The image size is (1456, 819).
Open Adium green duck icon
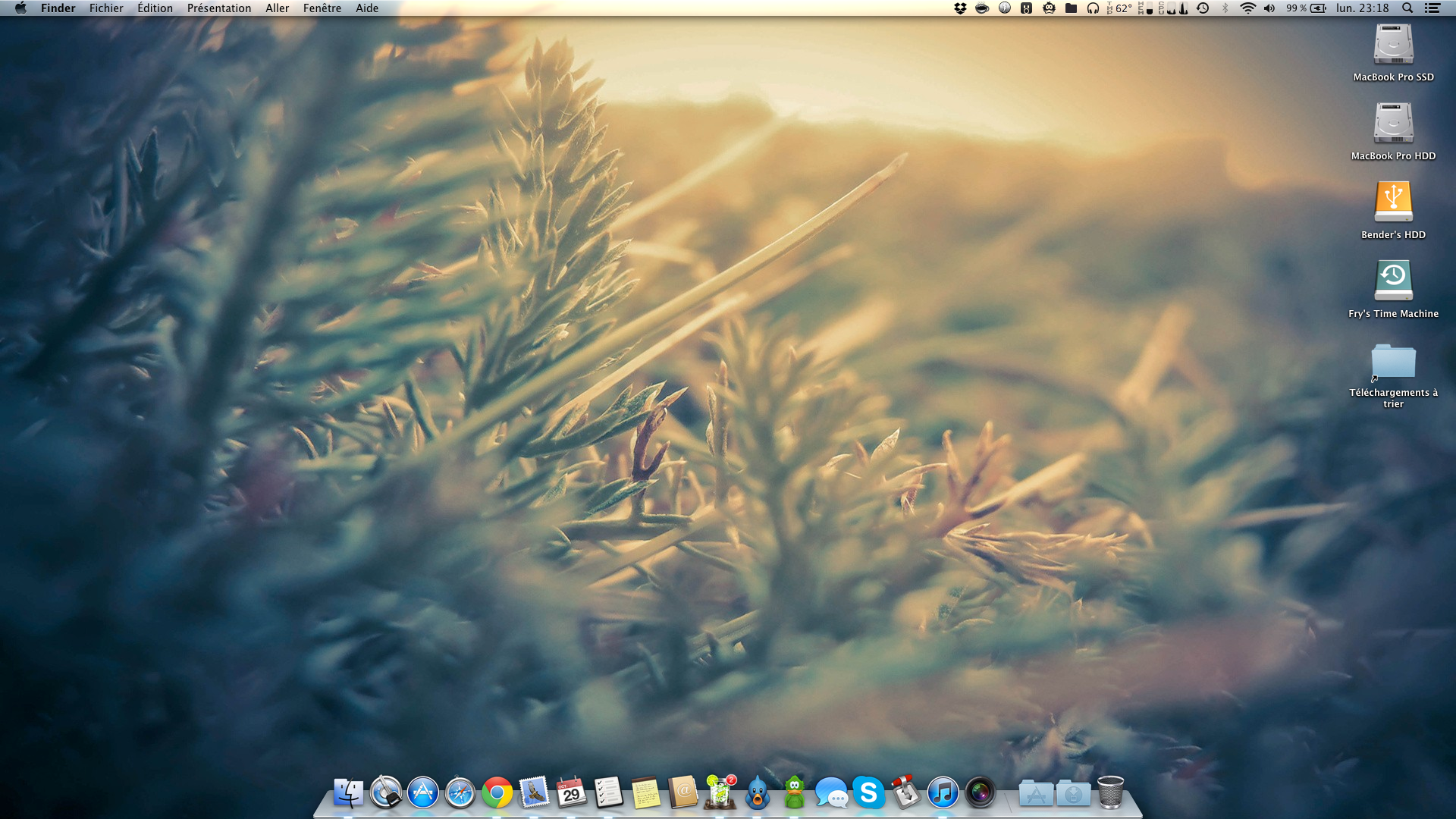coord(794,793)
